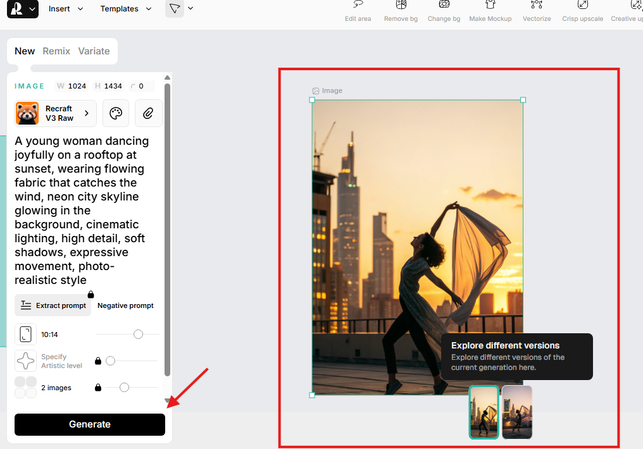Click the 10:14 aspect ratio icon
643x449 pixels.
25,334
